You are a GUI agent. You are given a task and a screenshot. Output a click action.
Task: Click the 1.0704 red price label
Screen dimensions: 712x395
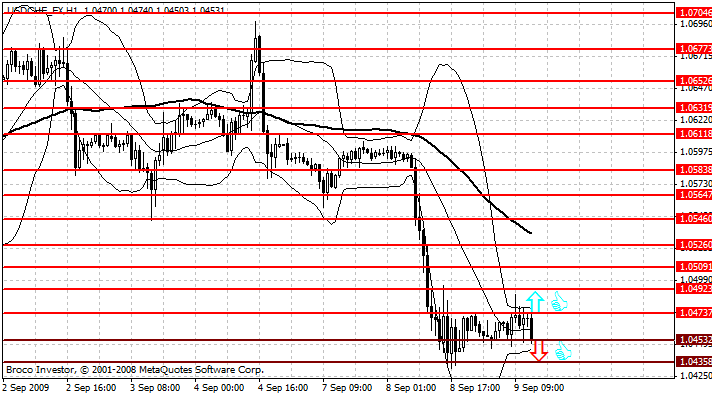pyautogui.click(x=694, y=13)
